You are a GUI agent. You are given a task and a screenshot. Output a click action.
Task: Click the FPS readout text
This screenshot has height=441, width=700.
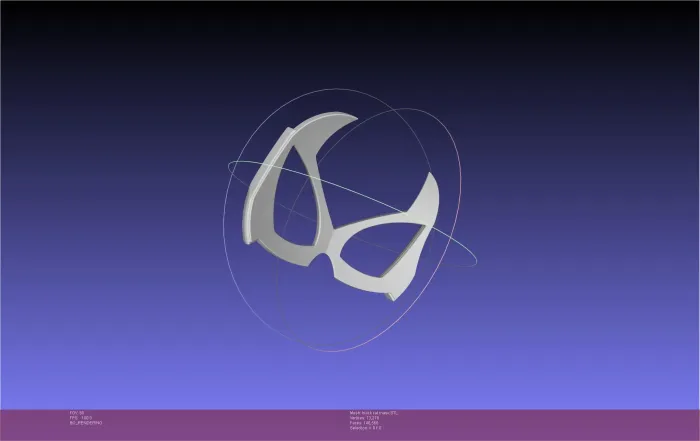pos(81,418)
